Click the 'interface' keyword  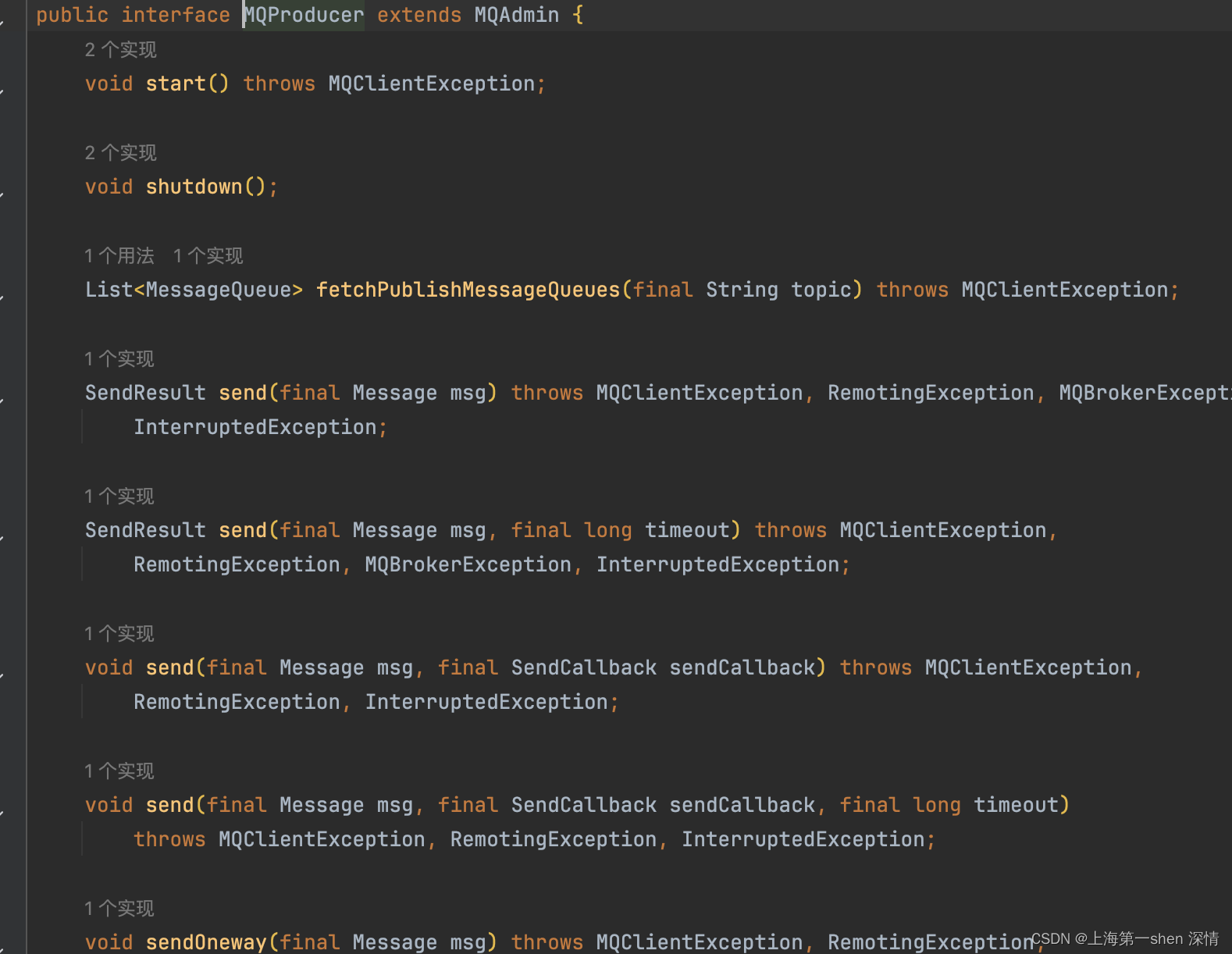[x=176, y=15]
